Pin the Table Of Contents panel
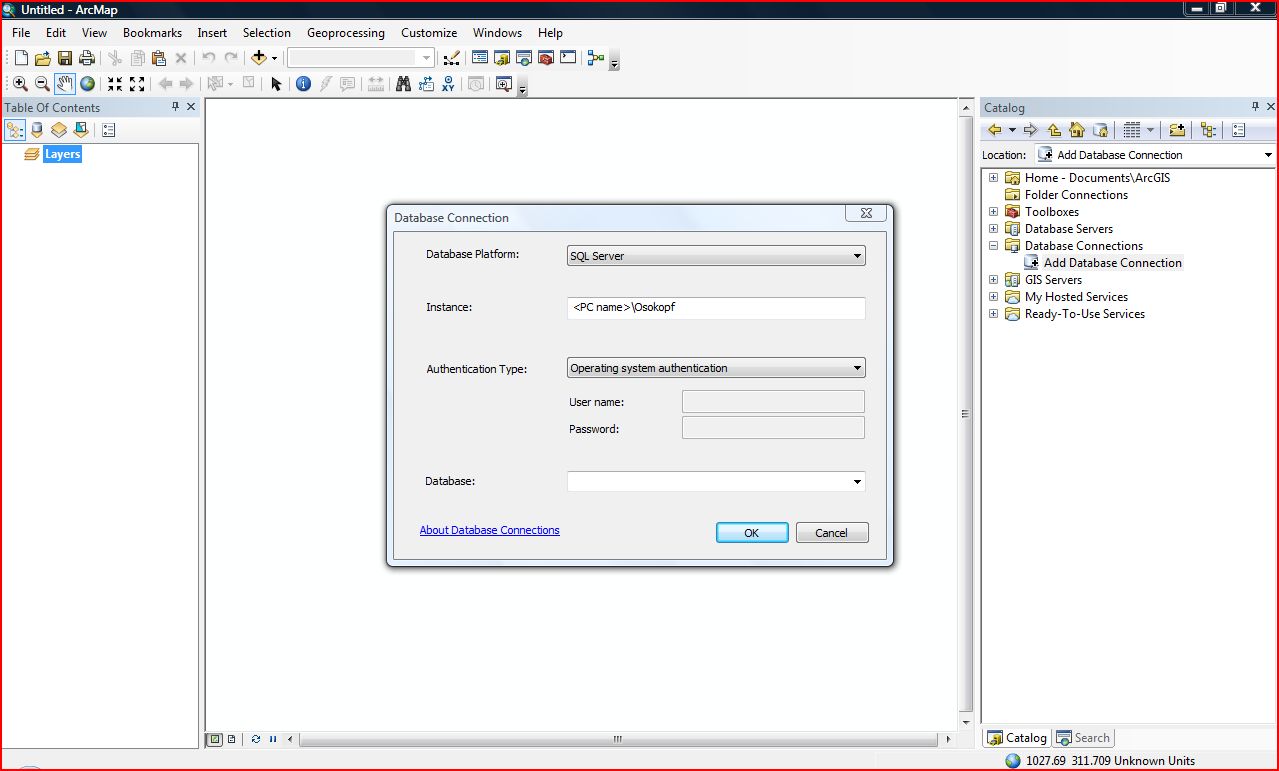The height and width of the screenshot is (771, 1279). [x=176, y=107]
